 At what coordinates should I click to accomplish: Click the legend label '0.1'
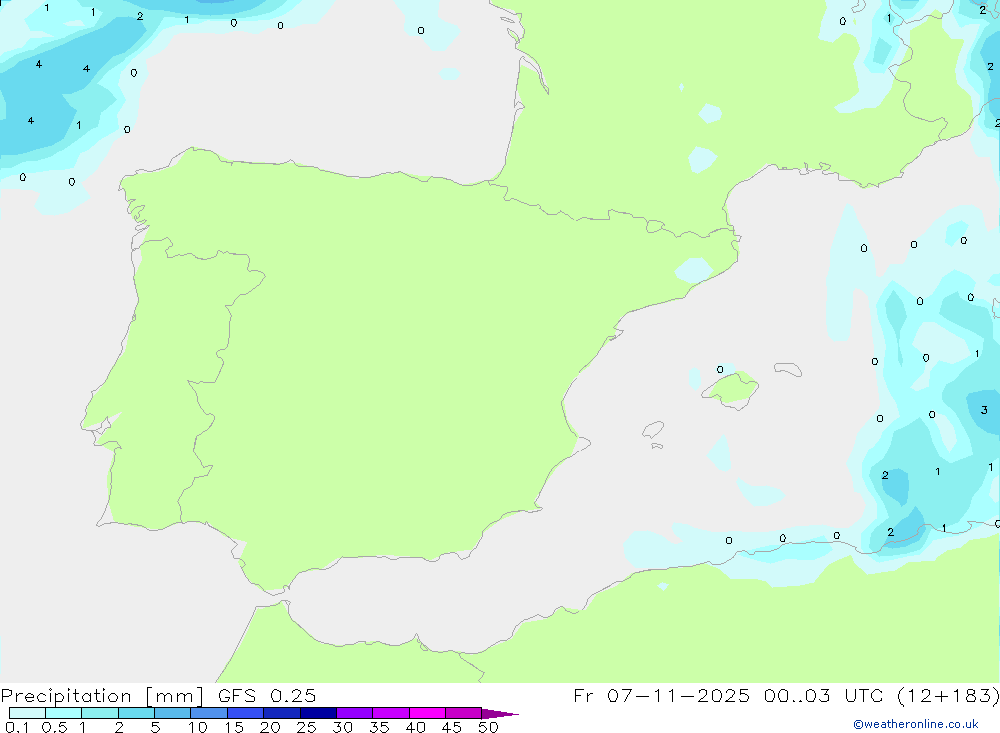(x=17, y=727)
